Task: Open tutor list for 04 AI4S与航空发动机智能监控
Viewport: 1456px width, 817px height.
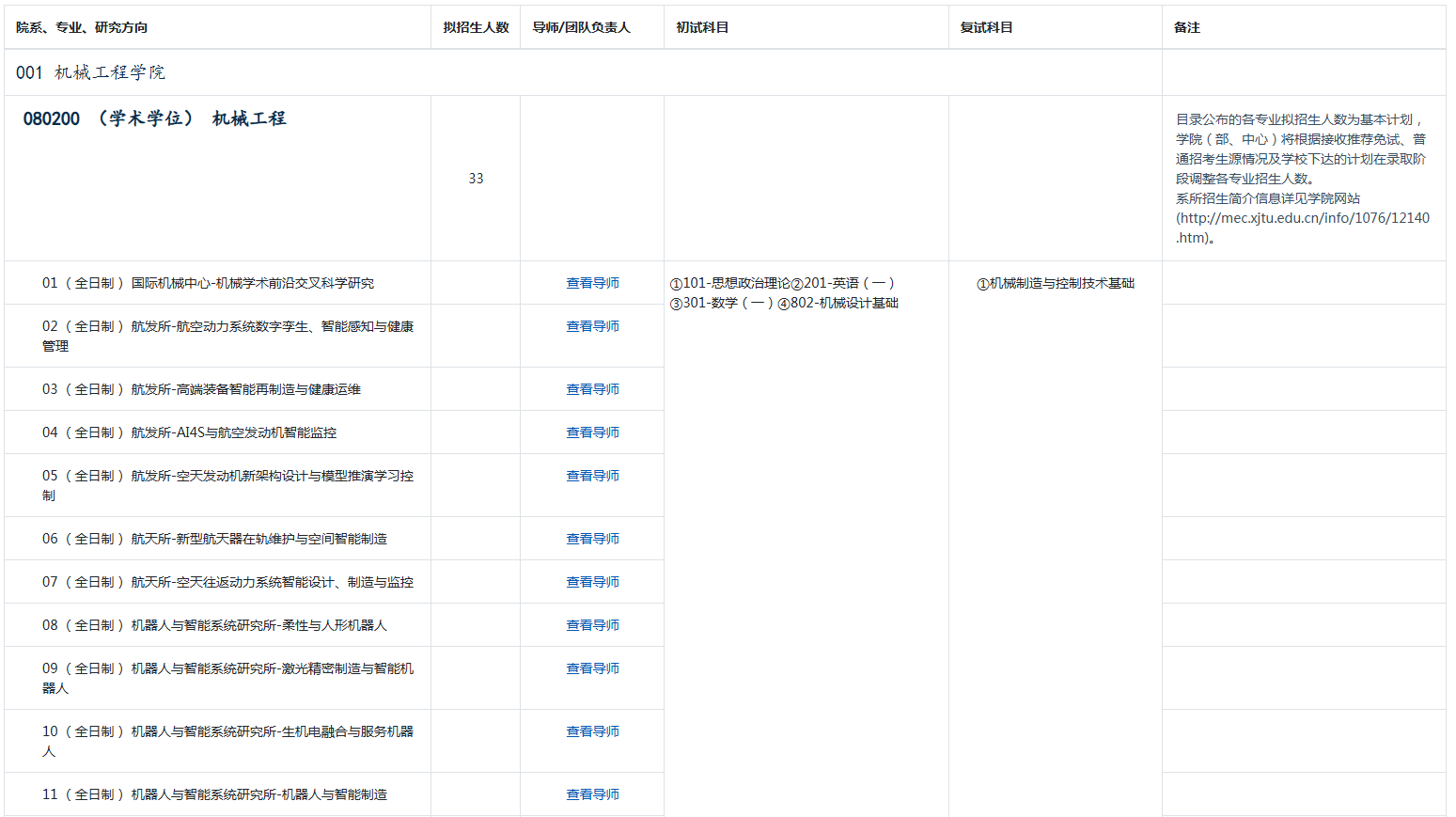Action: point(591,432)
